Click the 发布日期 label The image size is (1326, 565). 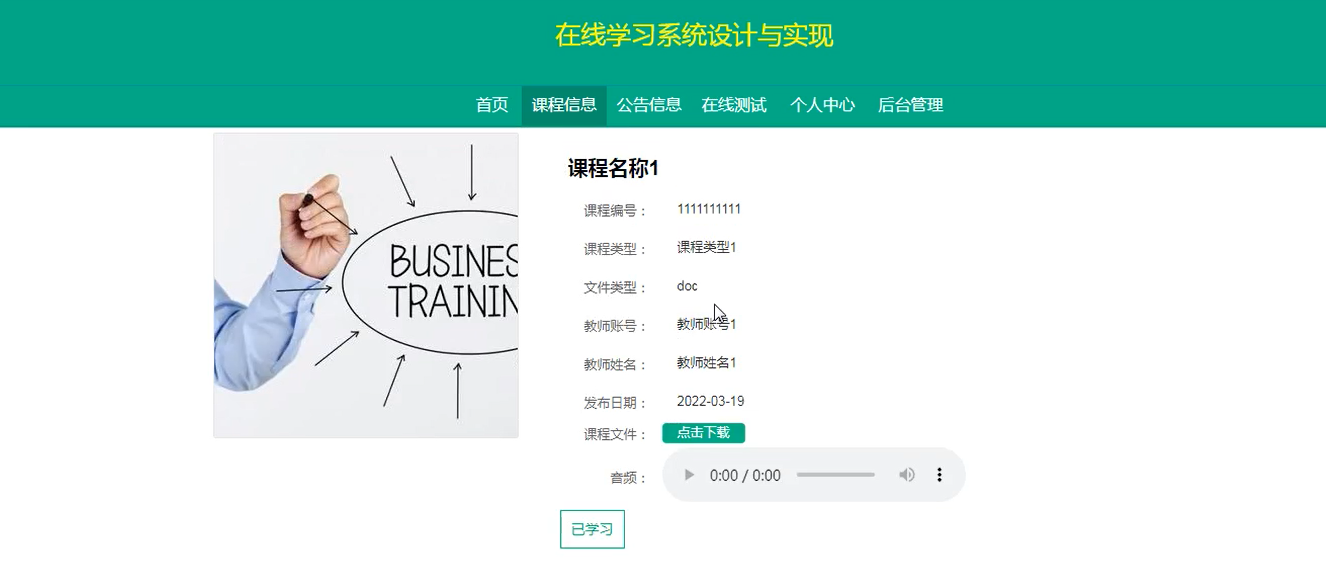tap(616, 403)
